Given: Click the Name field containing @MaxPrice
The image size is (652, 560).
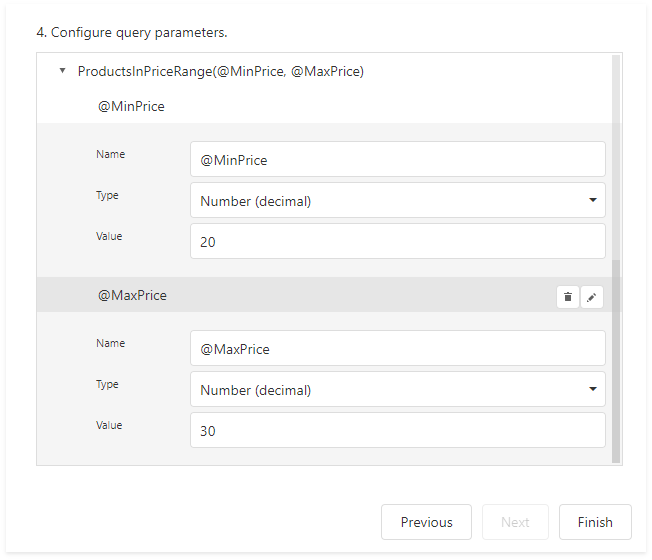Looking at the screenshot, I should tap(397, 349).
